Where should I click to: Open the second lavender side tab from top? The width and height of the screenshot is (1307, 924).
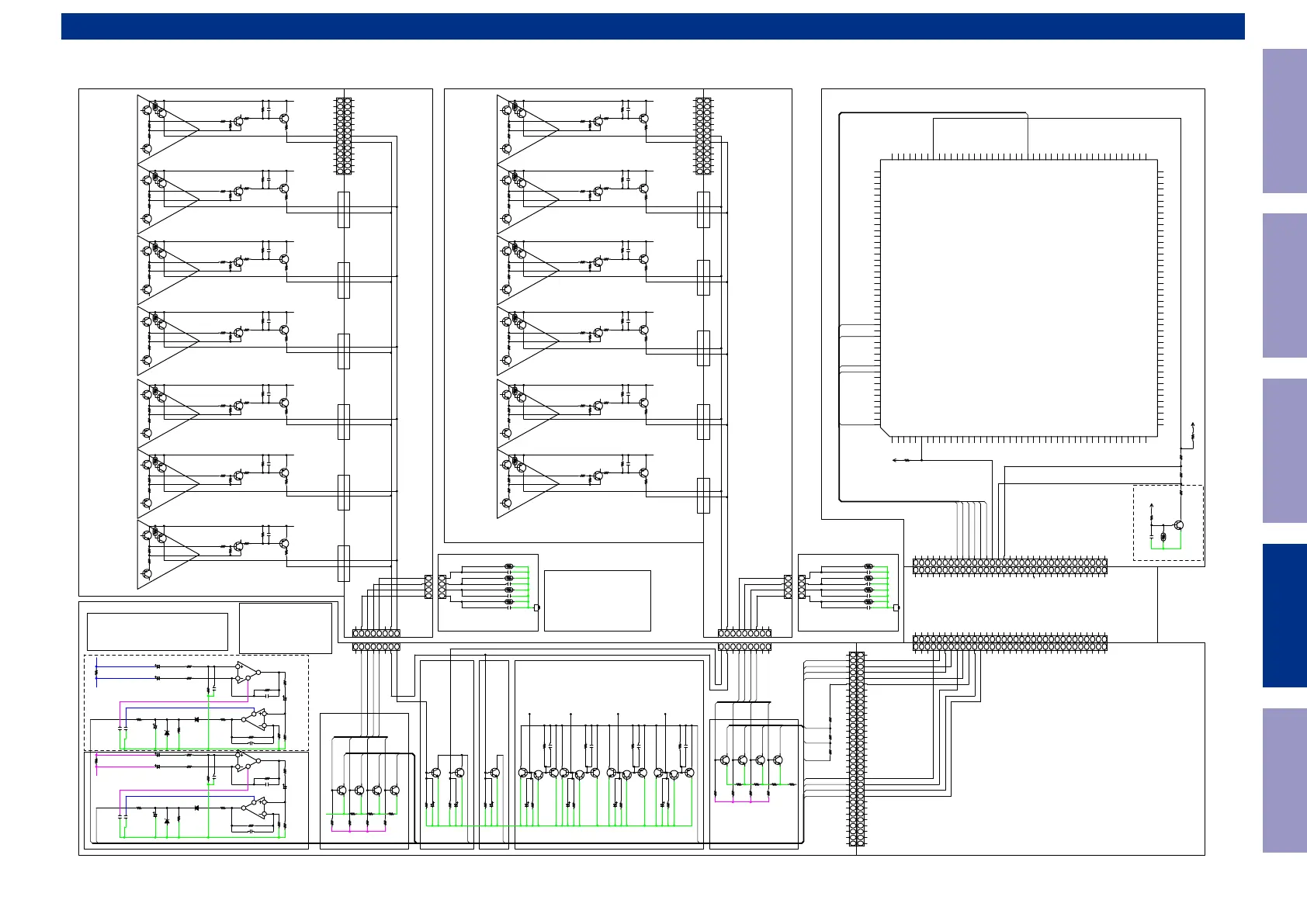pyautogui.click(x=1284, y=286)
